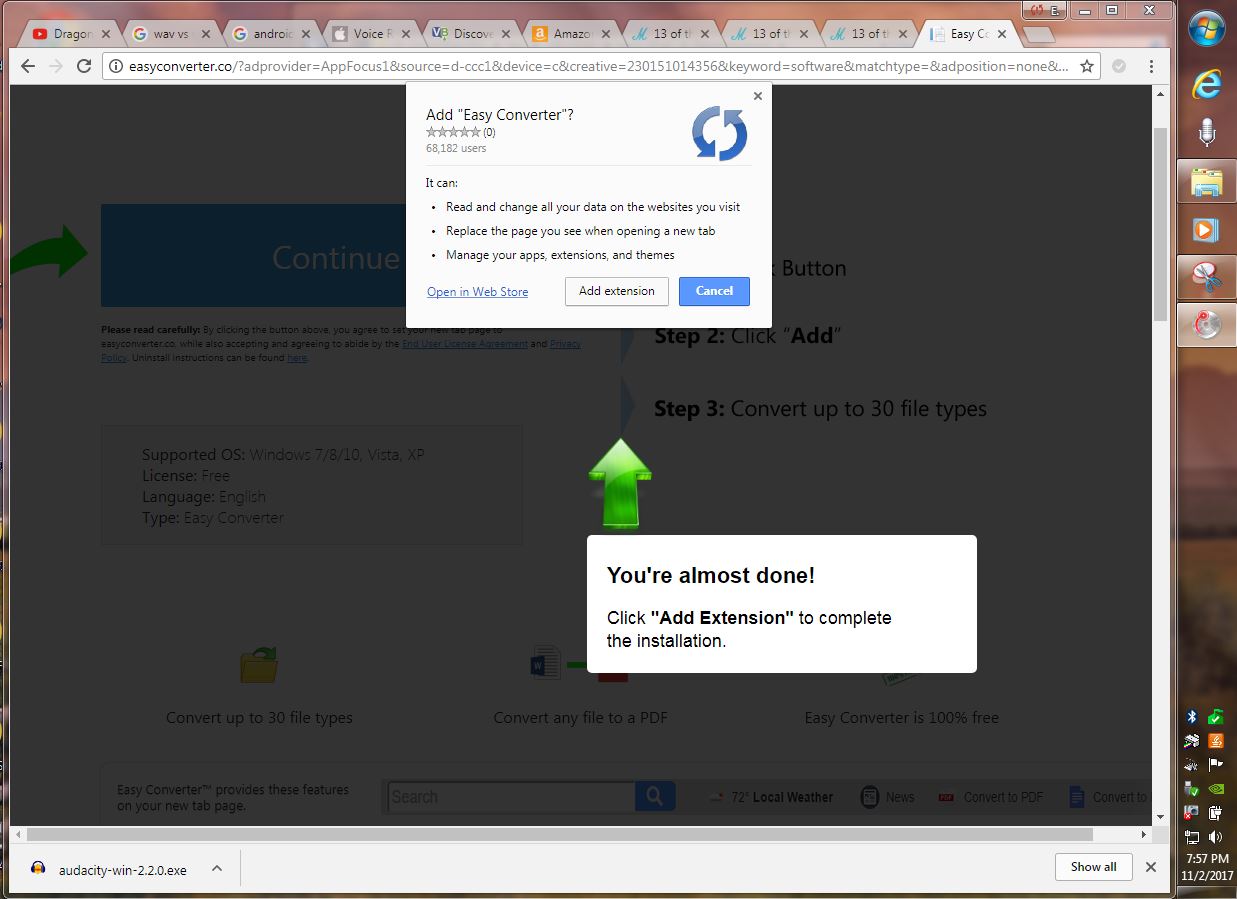
Task: Close the Dragon YouTube tab
Action: (107, 34)
